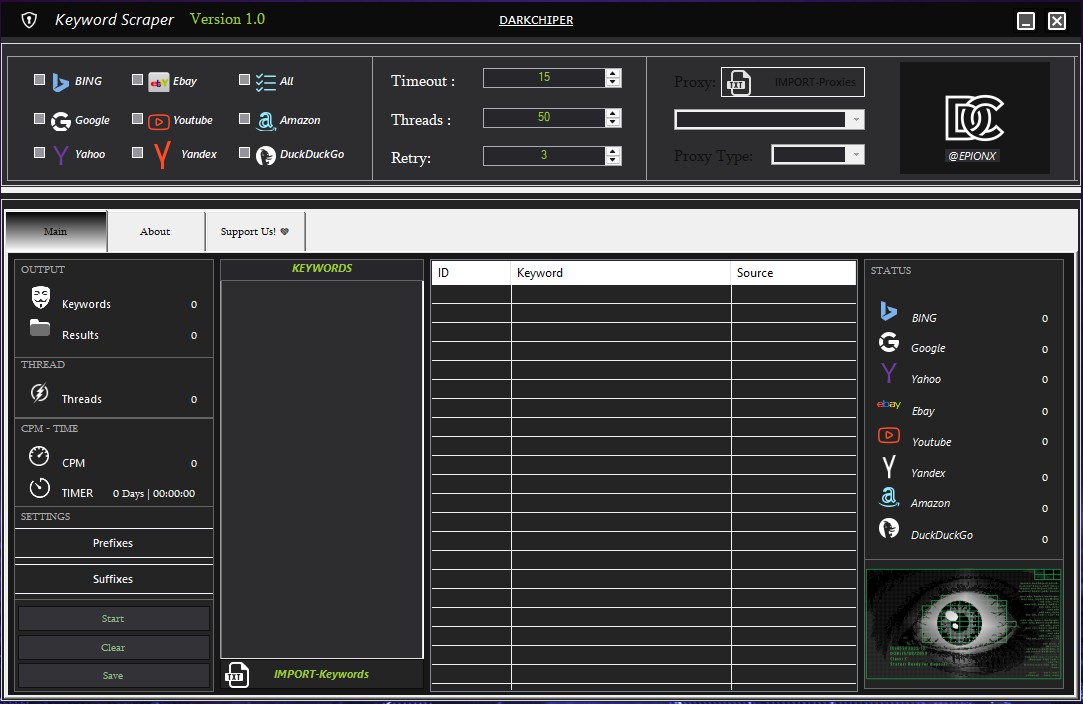The image size is (1083, 704).
Task: Tick the DuckDuckGo checkbox
Action: (245, 153)
